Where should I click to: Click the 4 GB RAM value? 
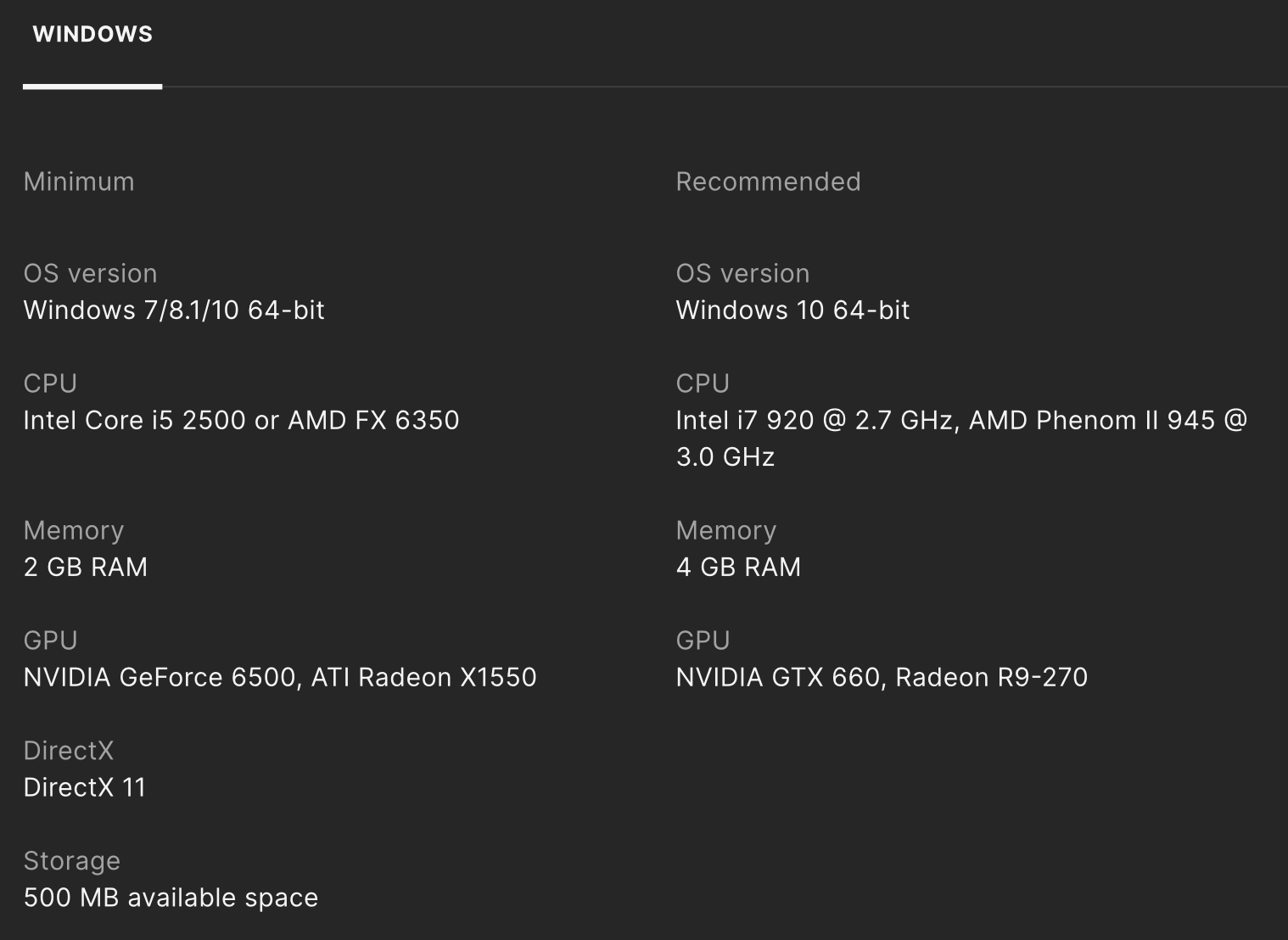(738, 568)
